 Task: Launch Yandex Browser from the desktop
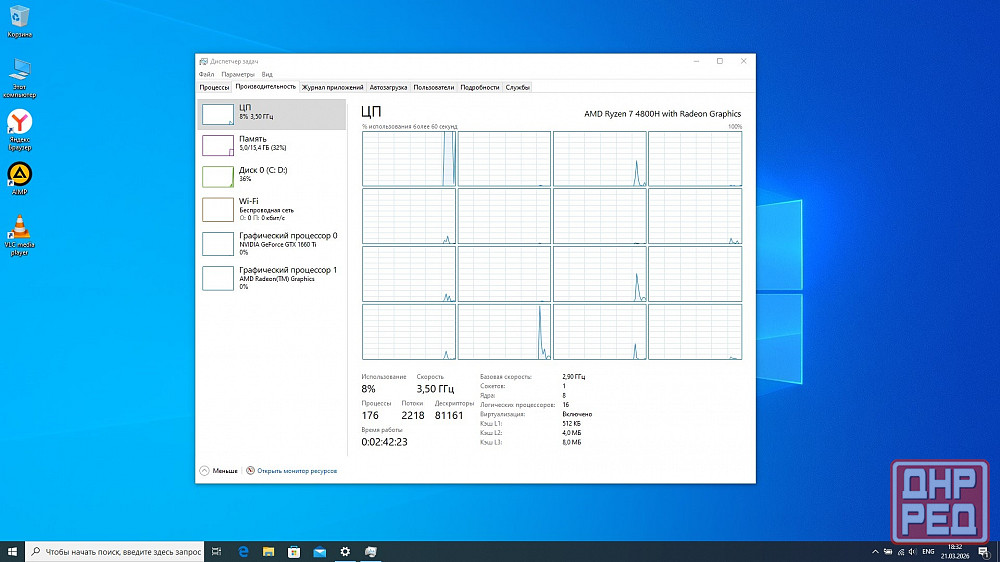pyautogui.click(x=20, y=123)
